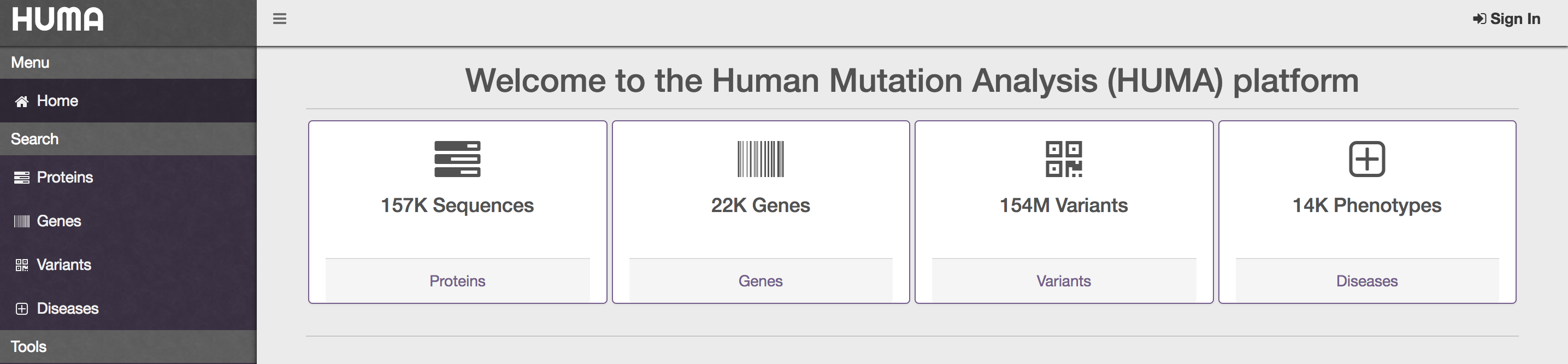The height and width of the screenshot is (364, 1568).
Task: Click the 14K Phenotypes heading
Action: pos(1366,206)
